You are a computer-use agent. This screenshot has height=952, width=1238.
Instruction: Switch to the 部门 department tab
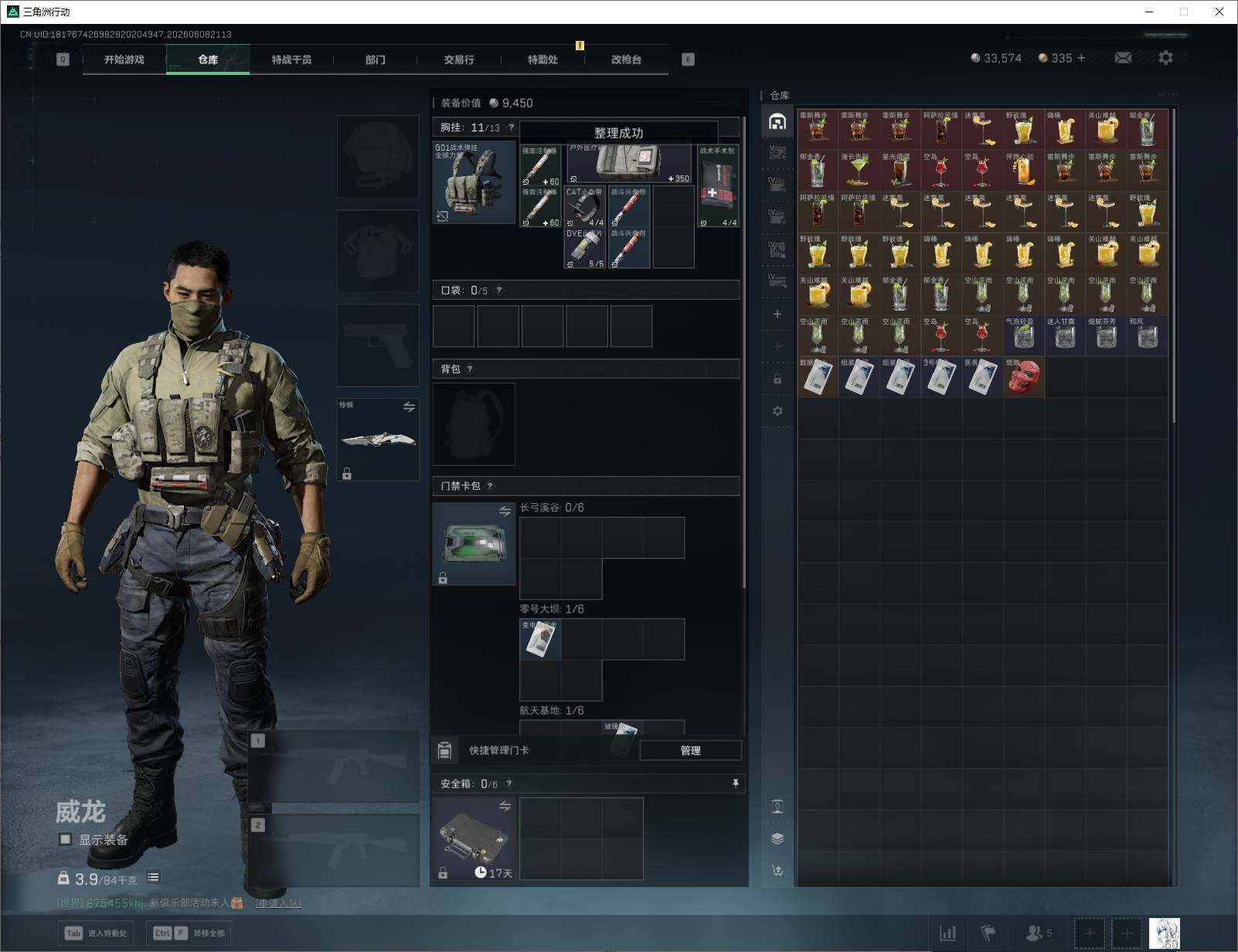click(x=375, y=59)
